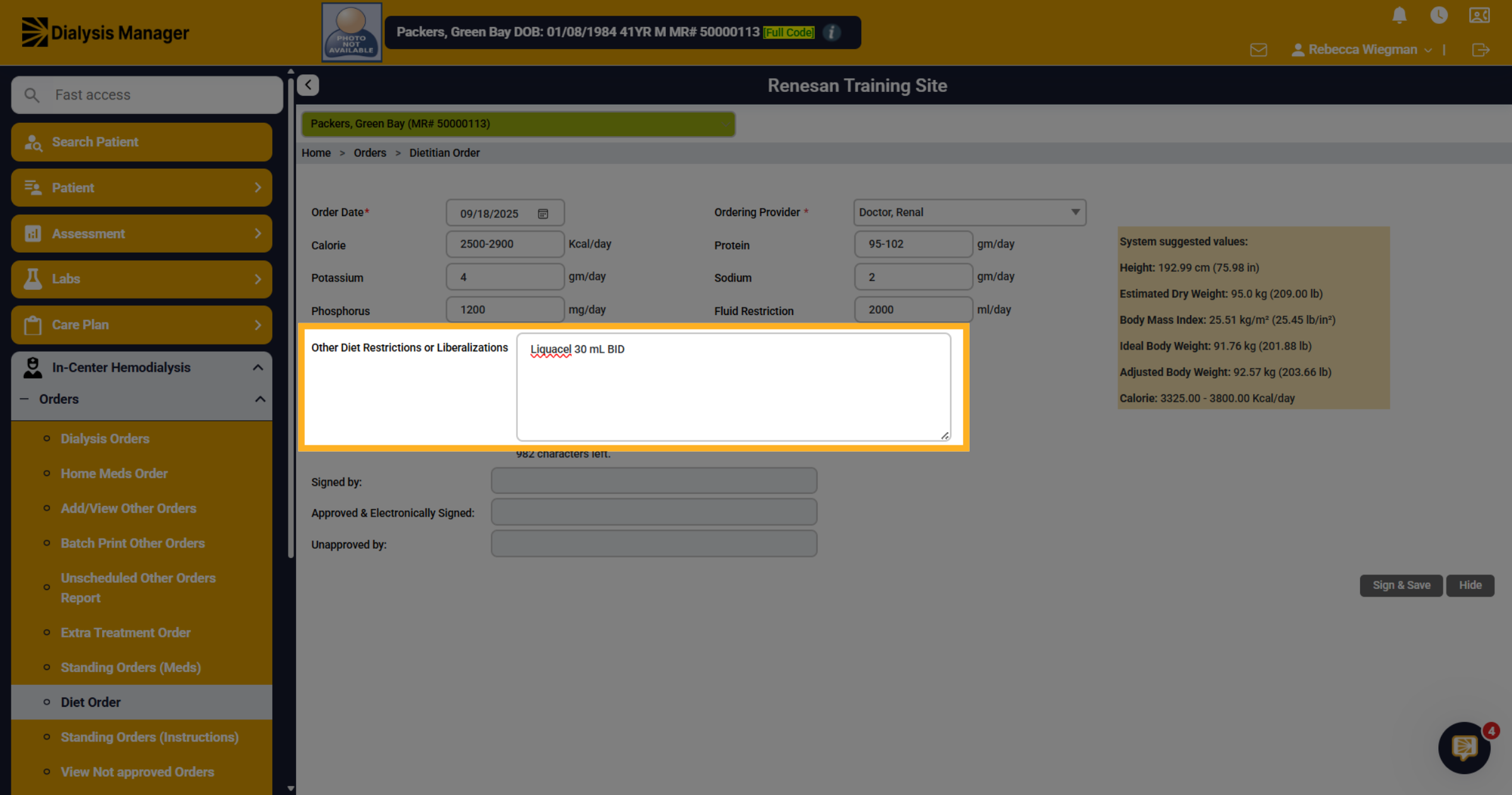Collapse the sidebar with the back arrow
Screen dimensions: 1512x795
click(x=308, y=85)
